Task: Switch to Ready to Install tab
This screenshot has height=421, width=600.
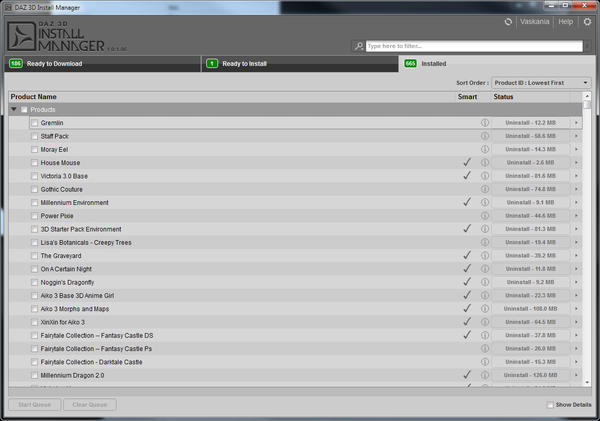Action: 300,64
